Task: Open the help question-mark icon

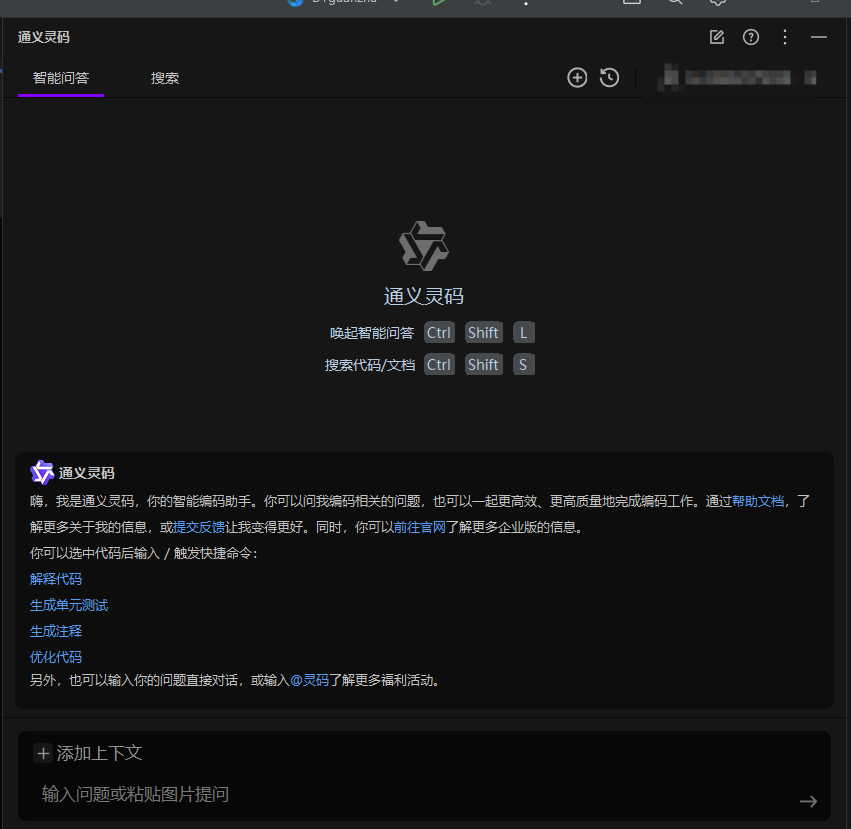Action: click(x=751, y=37)
